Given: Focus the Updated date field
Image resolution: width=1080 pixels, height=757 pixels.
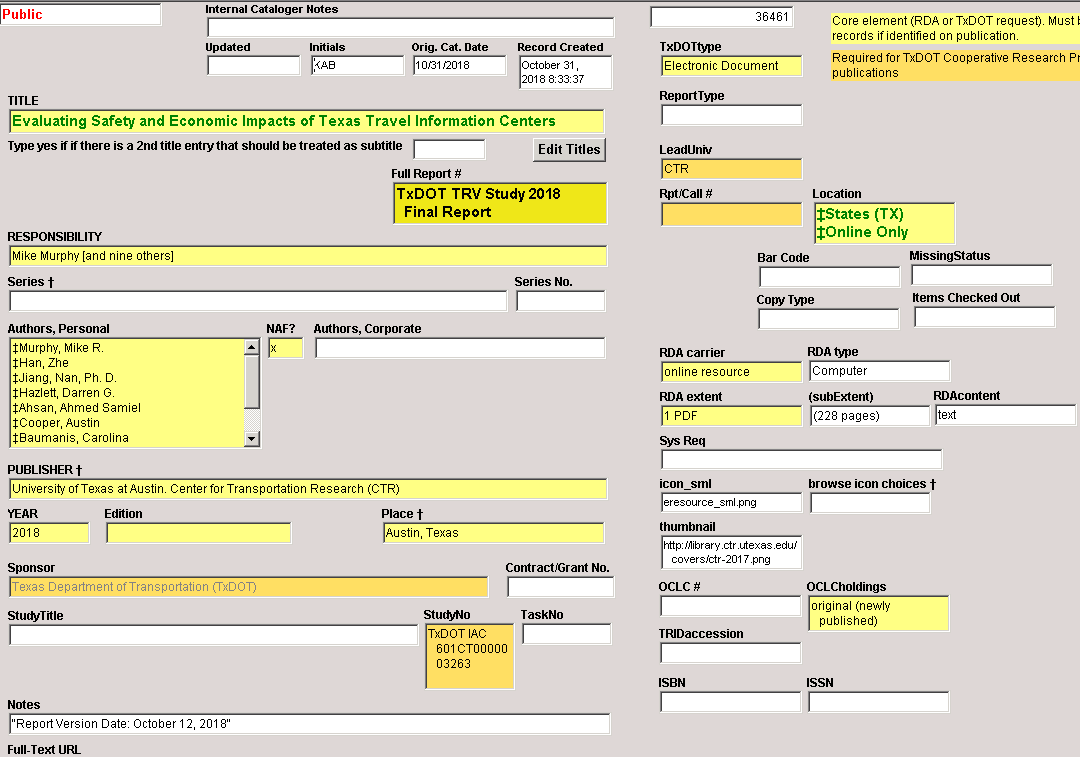Looking at the screenshot, I should tap(253, 65).
